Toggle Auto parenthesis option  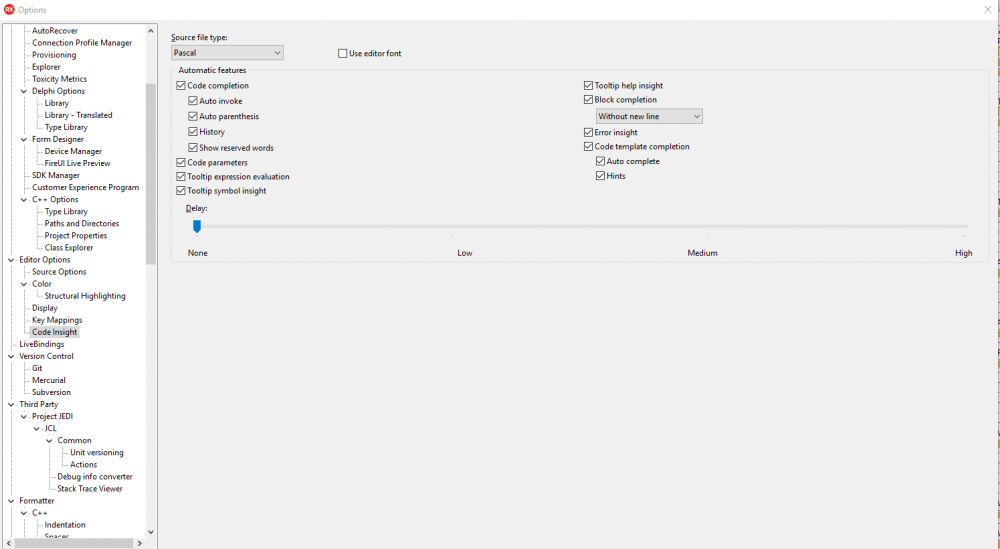pyautogui.click(x=193, y=116)
